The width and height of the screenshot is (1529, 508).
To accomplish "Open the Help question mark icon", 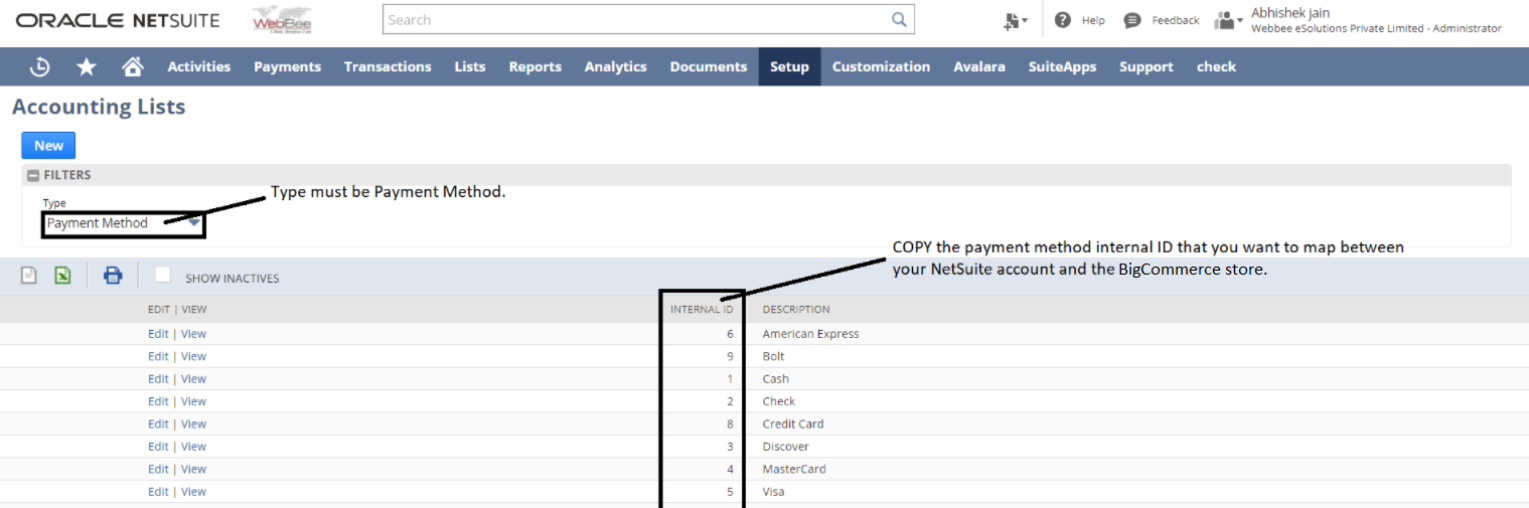I will [1063, 20].
